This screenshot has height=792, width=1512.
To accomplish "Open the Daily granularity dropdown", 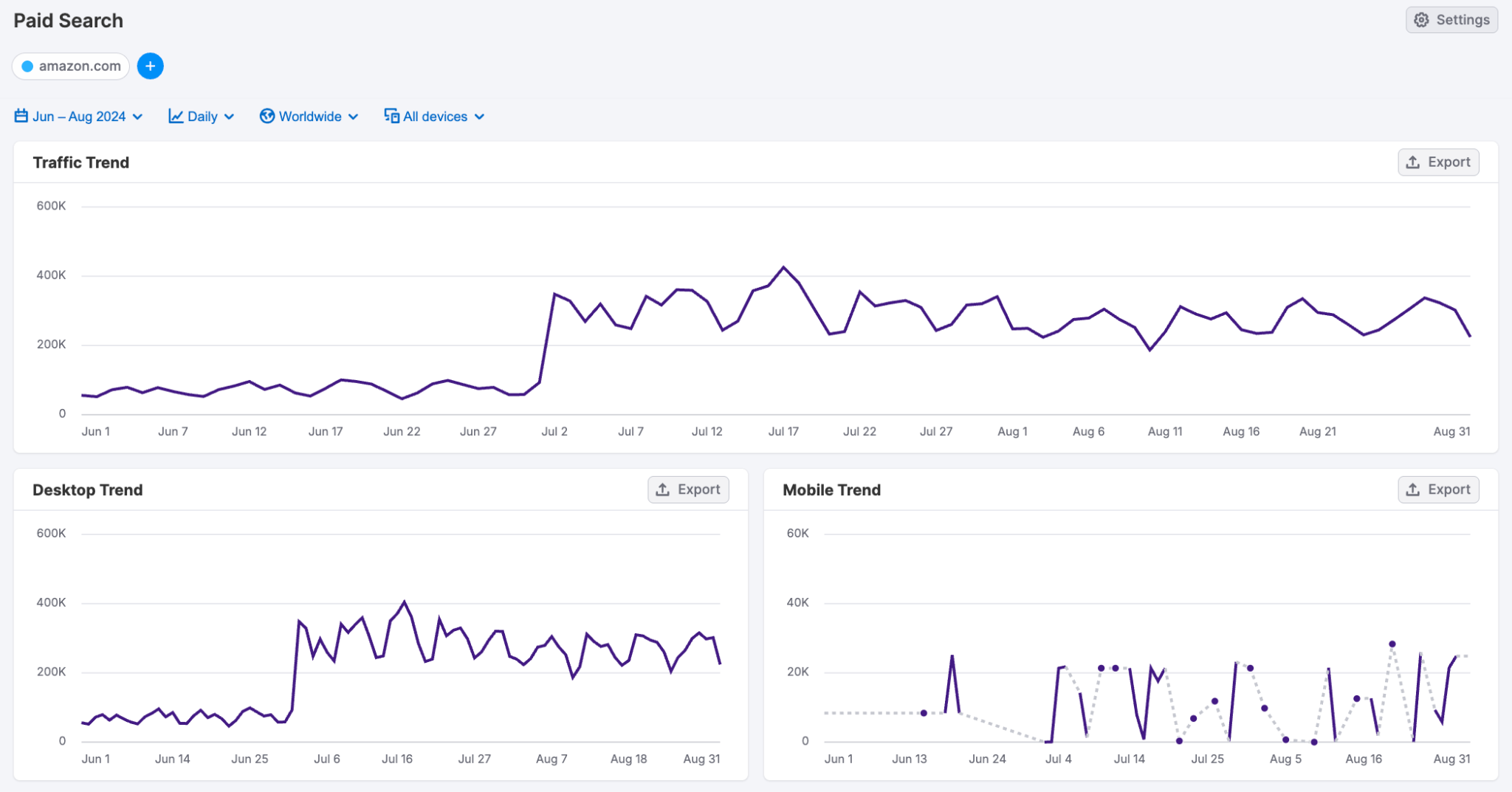I will click(201, 116).
